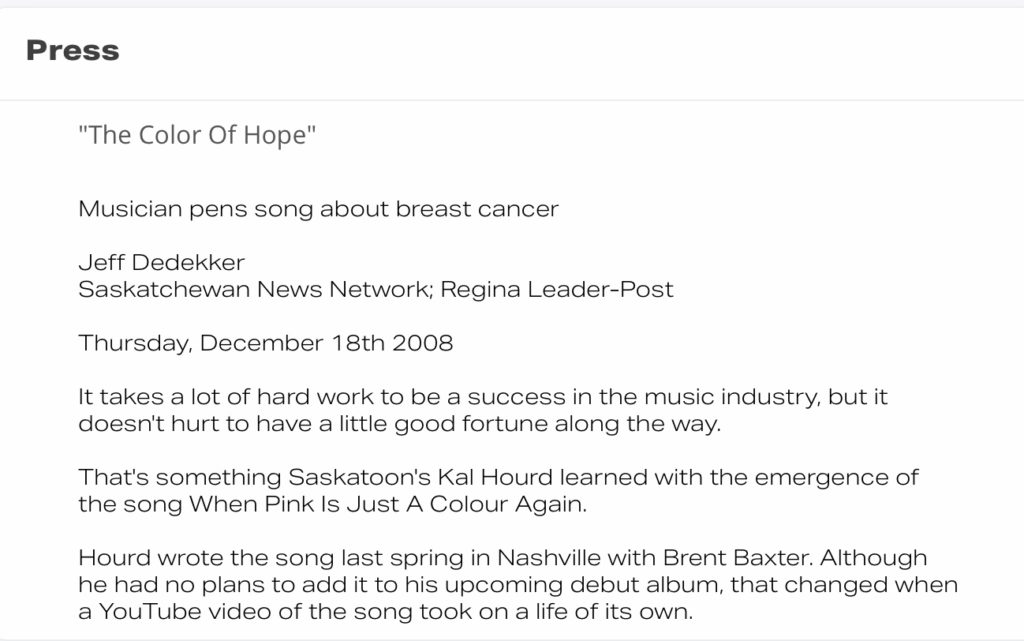The image size is (1024, 641).
Task: Click author name Jeff Dedekker
Action: (161, 262)
